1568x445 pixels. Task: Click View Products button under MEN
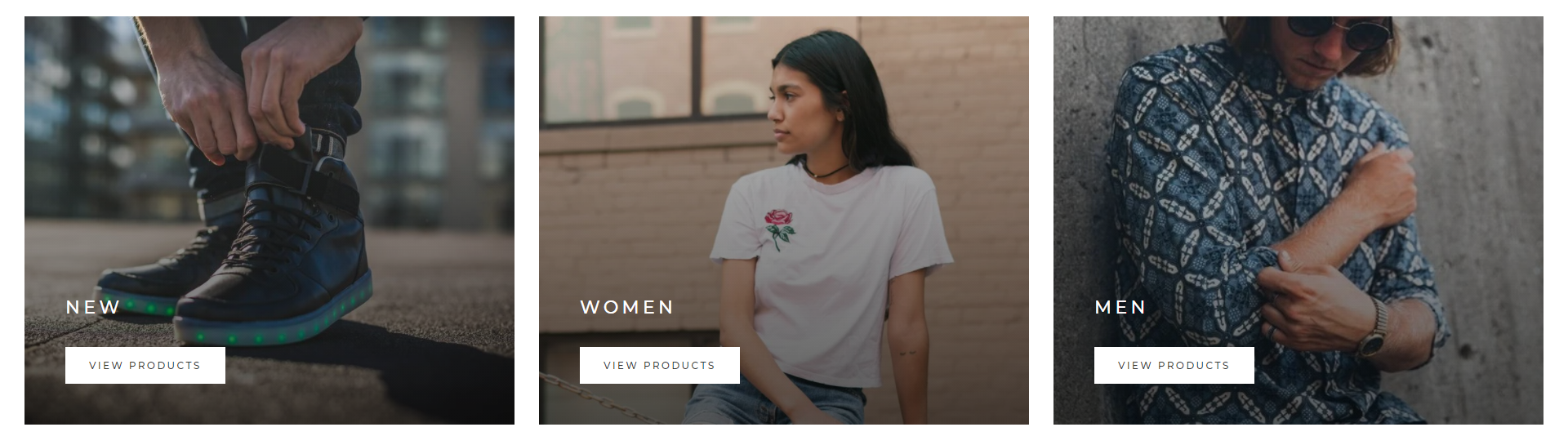[x=1174, y=365]
